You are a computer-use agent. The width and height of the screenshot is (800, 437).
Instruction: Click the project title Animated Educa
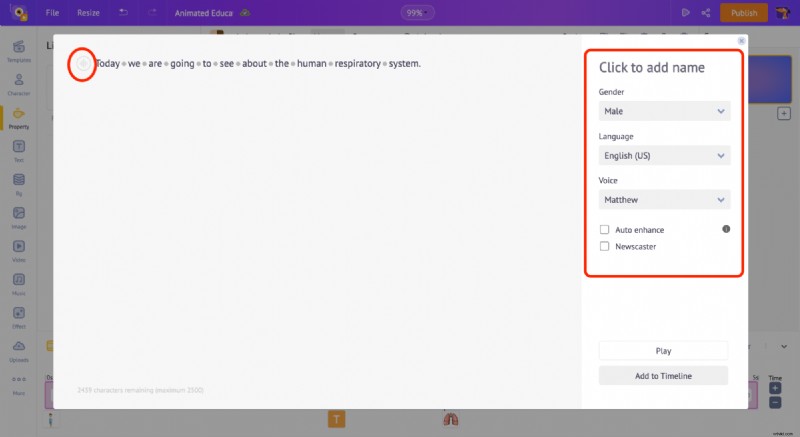pos(203,13)
